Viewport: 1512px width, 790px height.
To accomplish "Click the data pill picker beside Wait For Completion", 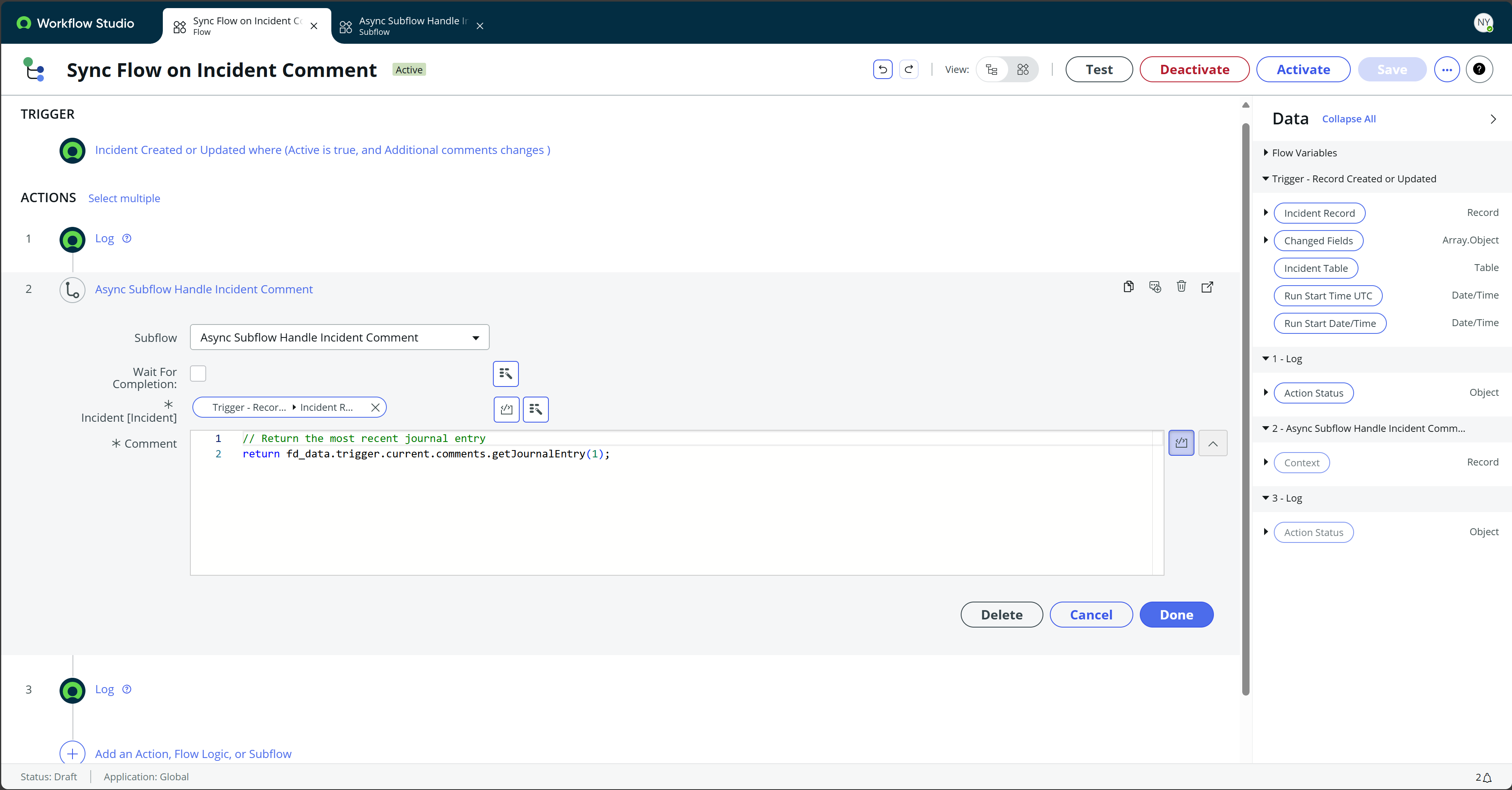I will (505, 374).
